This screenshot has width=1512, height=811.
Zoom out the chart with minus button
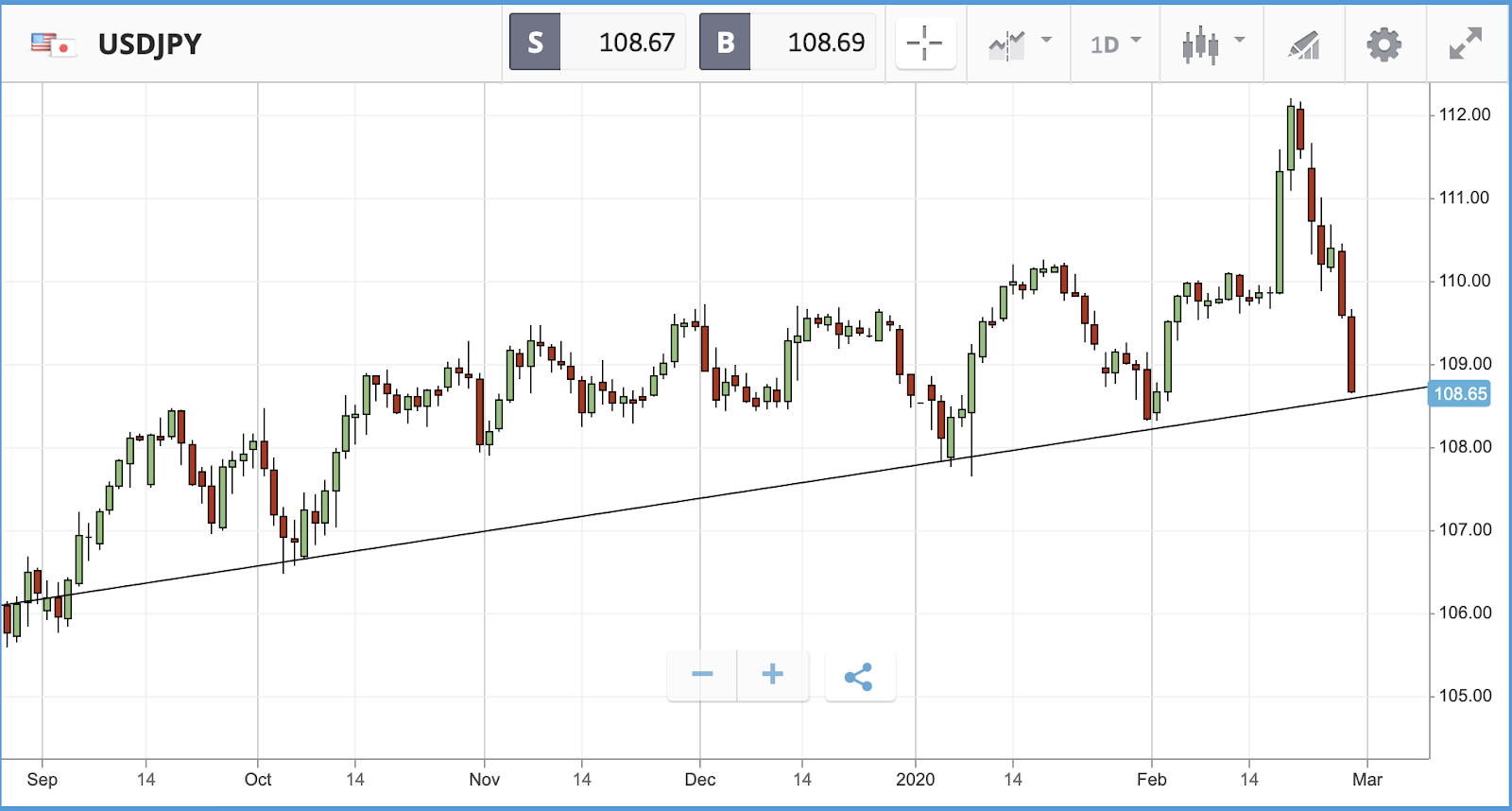pyautogui.click(x=702, y=675)
